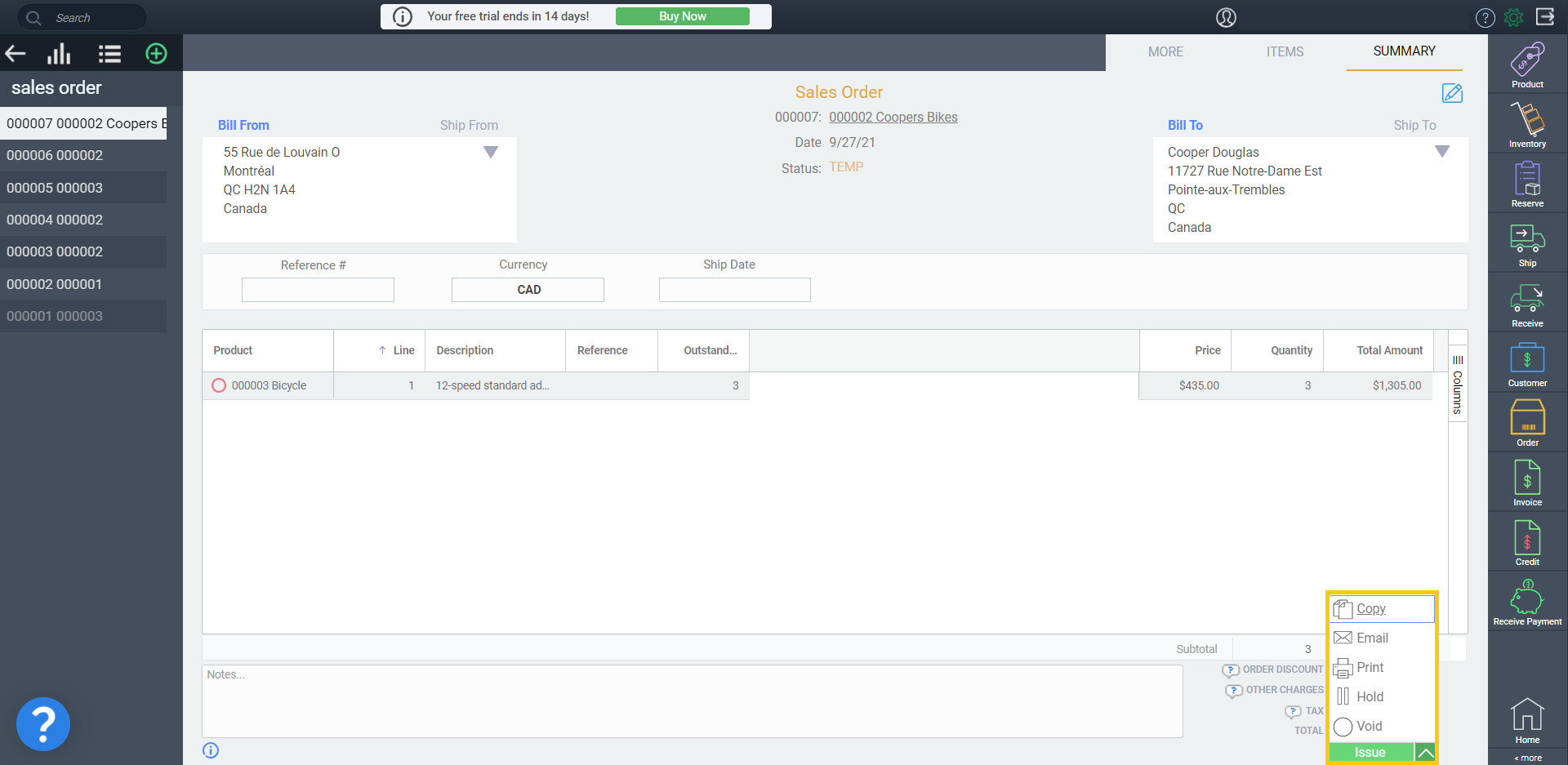The height and width of the screenshot is (765, 1568).
Task: Click the Order Discount help icon
Action: tap(1230, 670)
